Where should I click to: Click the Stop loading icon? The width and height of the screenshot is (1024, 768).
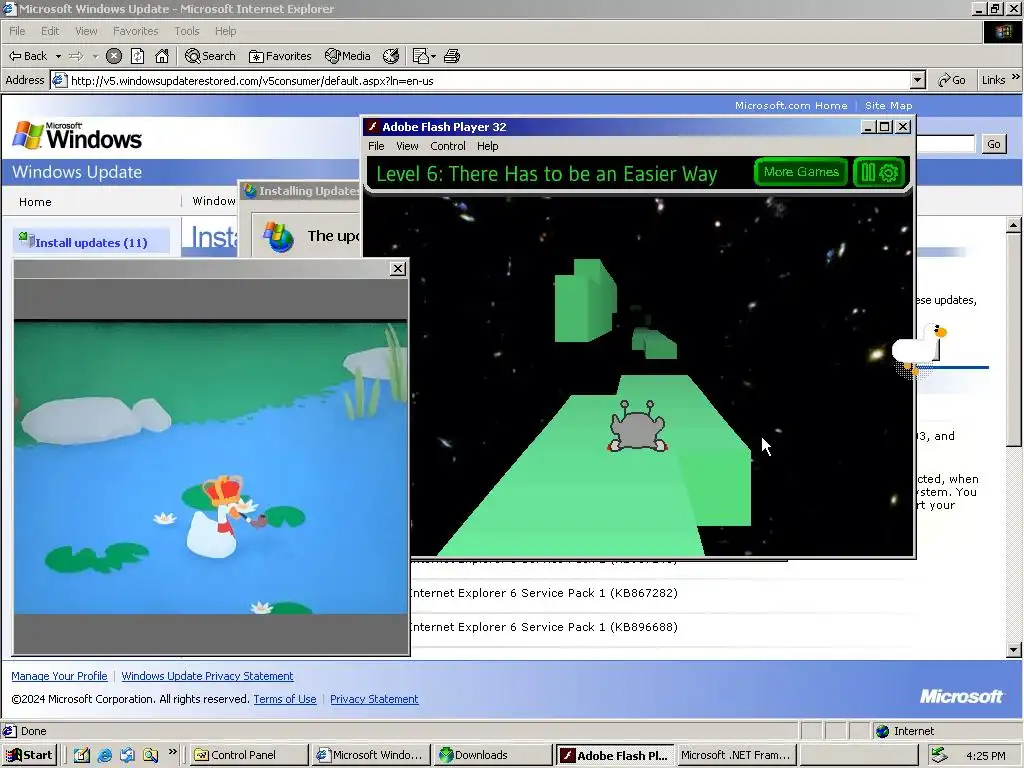(x=114, y=56)
